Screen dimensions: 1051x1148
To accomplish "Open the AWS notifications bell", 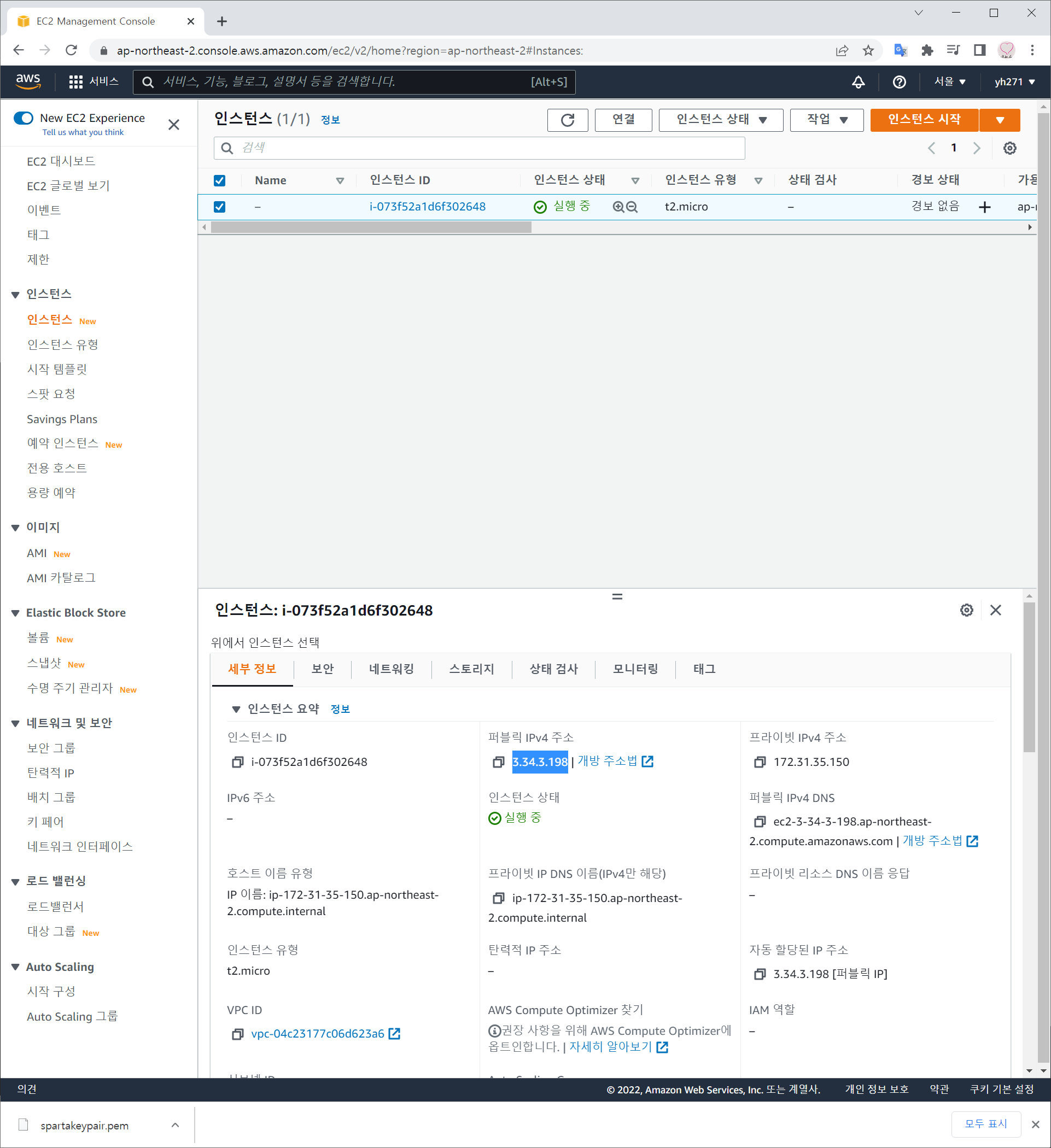I will click(858, 82).
